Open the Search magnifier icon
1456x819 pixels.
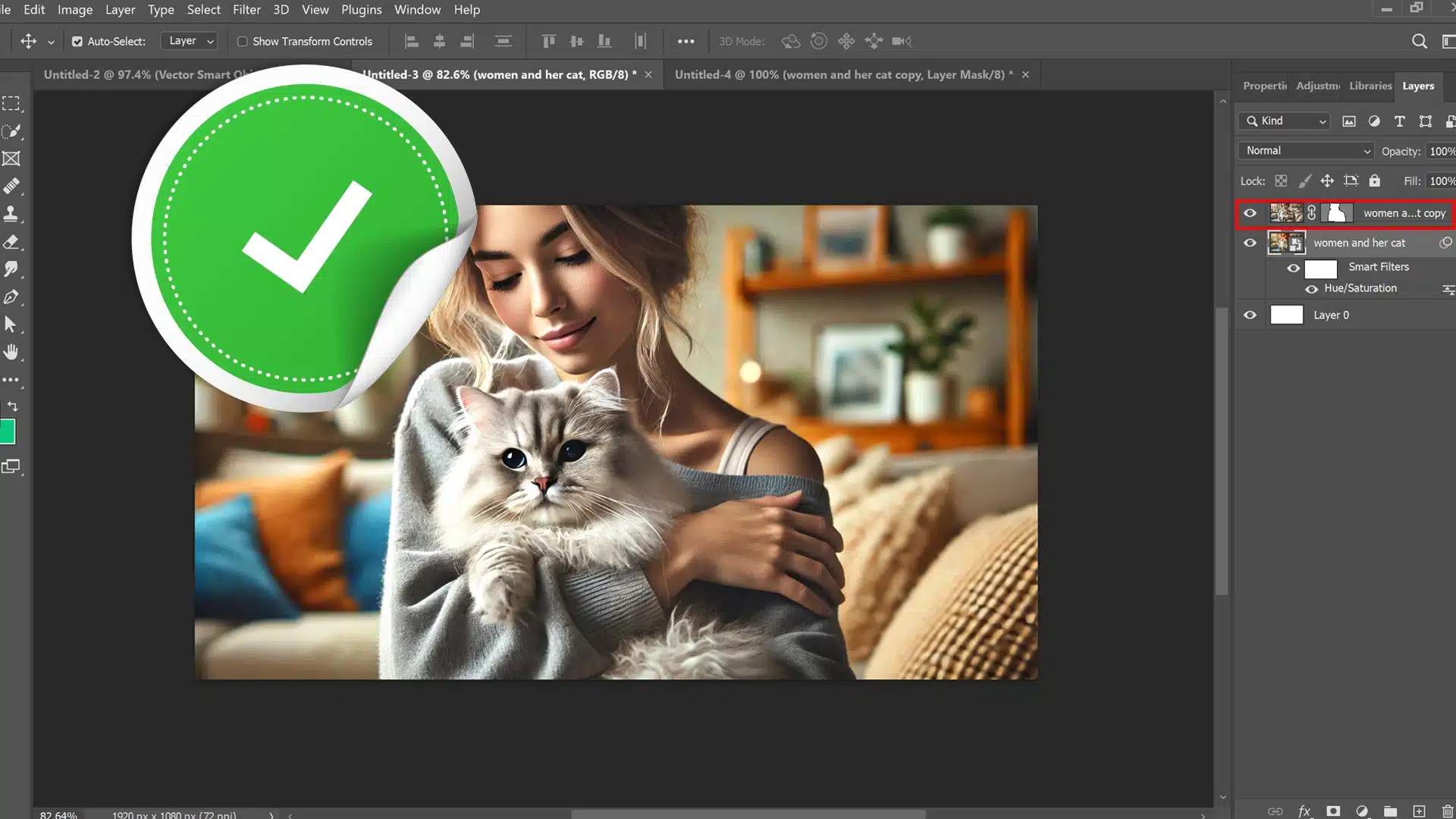point(1420,41)
